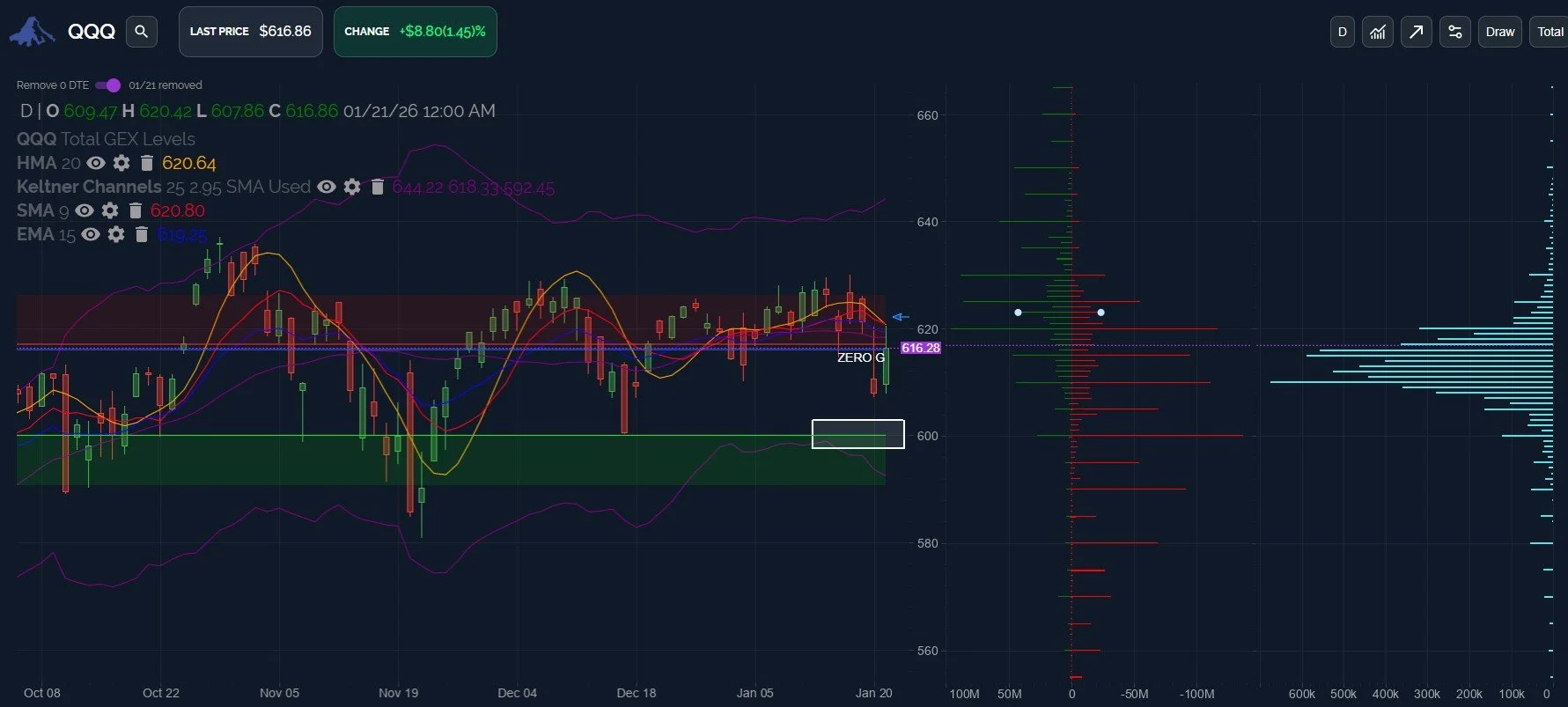Click the Jan 20 date label
This screenshot has height=707, width=1568.
[x=873, y=693]
